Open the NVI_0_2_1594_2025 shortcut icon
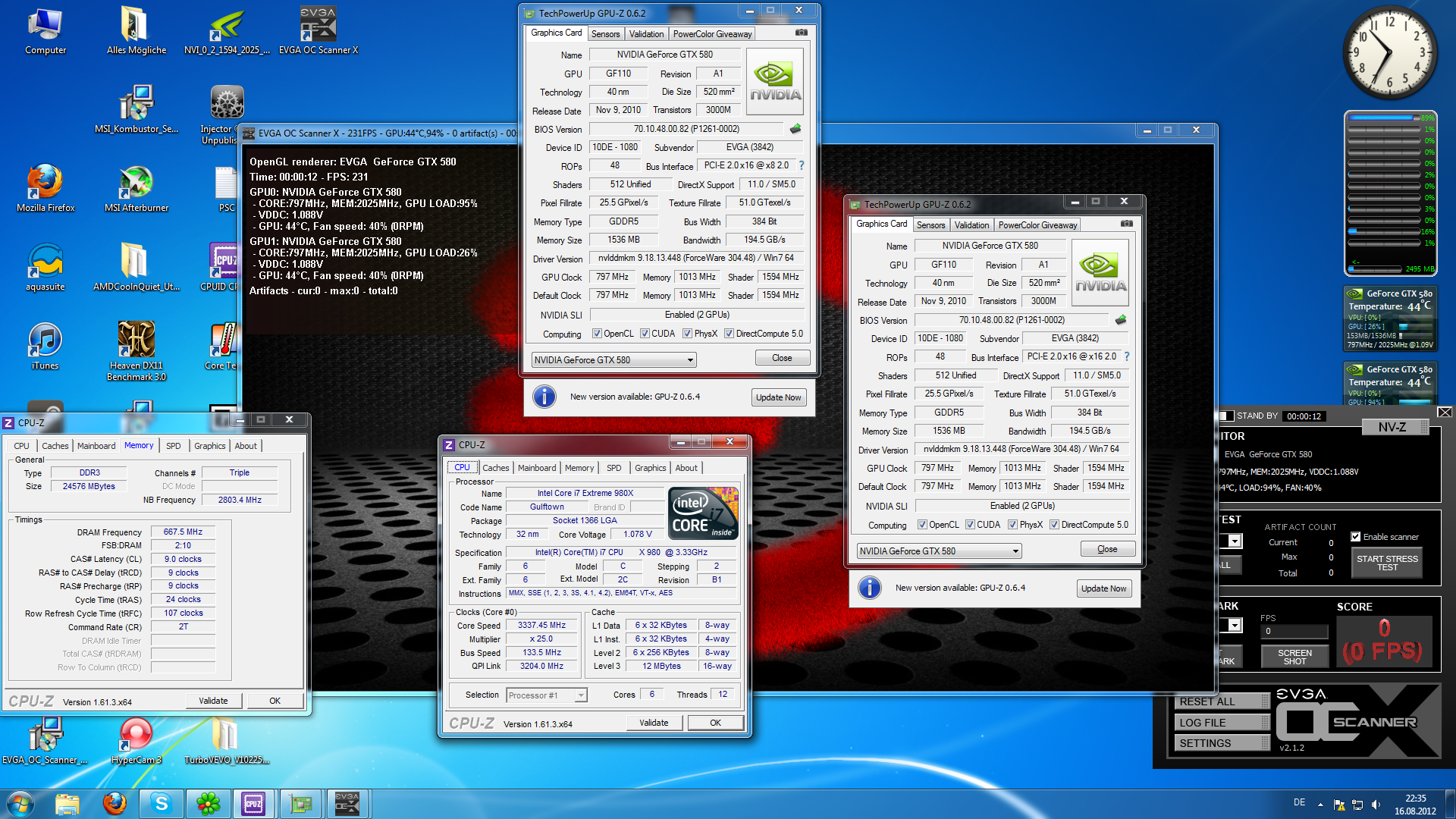 [x=227, y=32]
